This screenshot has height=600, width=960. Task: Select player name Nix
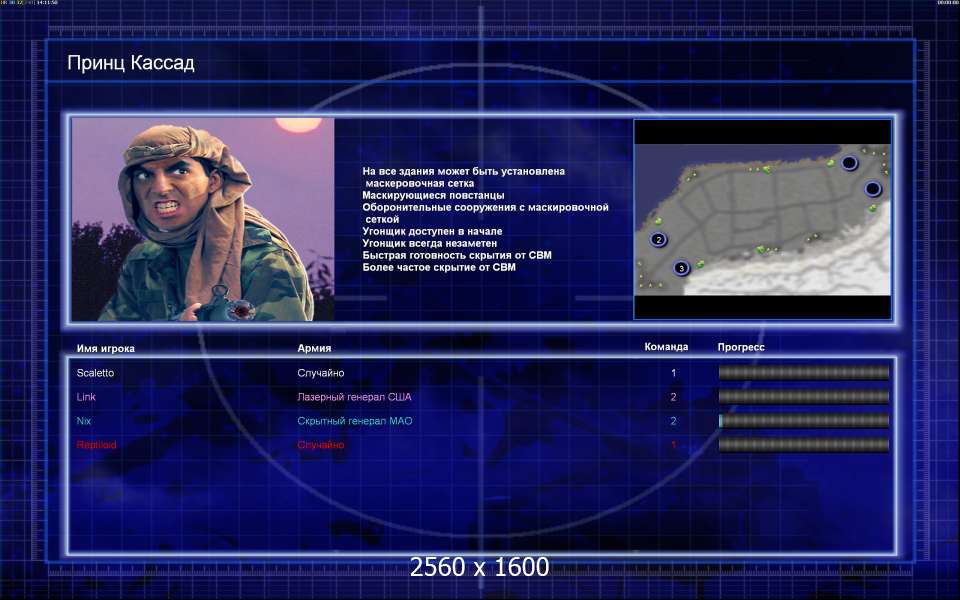tap(84, 421)
